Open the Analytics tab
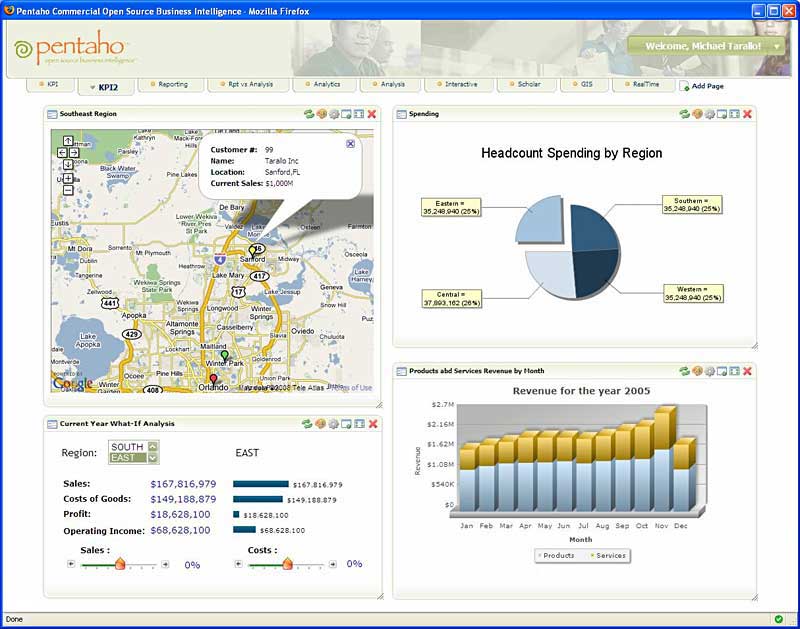This screenshot has width=800, height=629. [x=324, y=85]
